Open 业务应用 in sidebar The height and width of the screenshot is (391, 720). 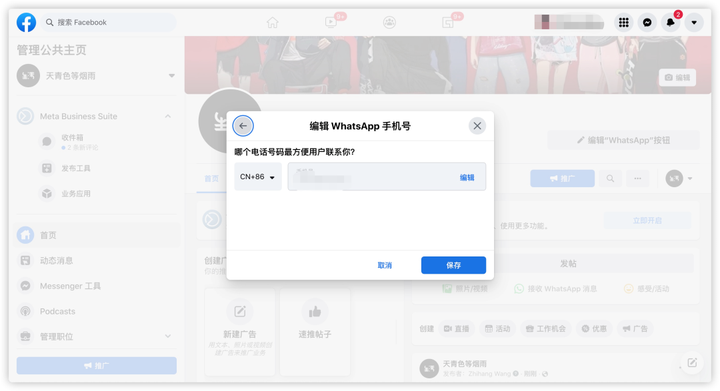[76, 194]
